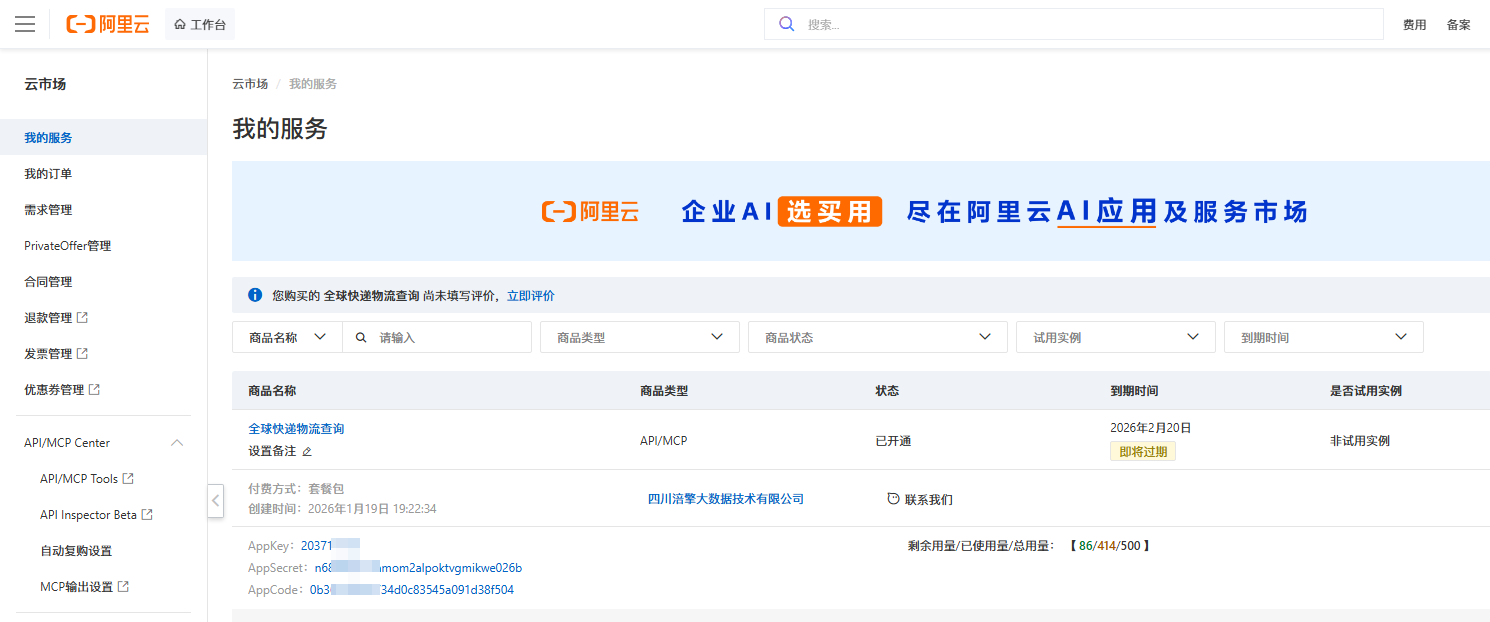The height and width of the screenshot is (622, 1490).
Task: Click the 2026年2月20日 expiry date
Action: [1151, 428]
